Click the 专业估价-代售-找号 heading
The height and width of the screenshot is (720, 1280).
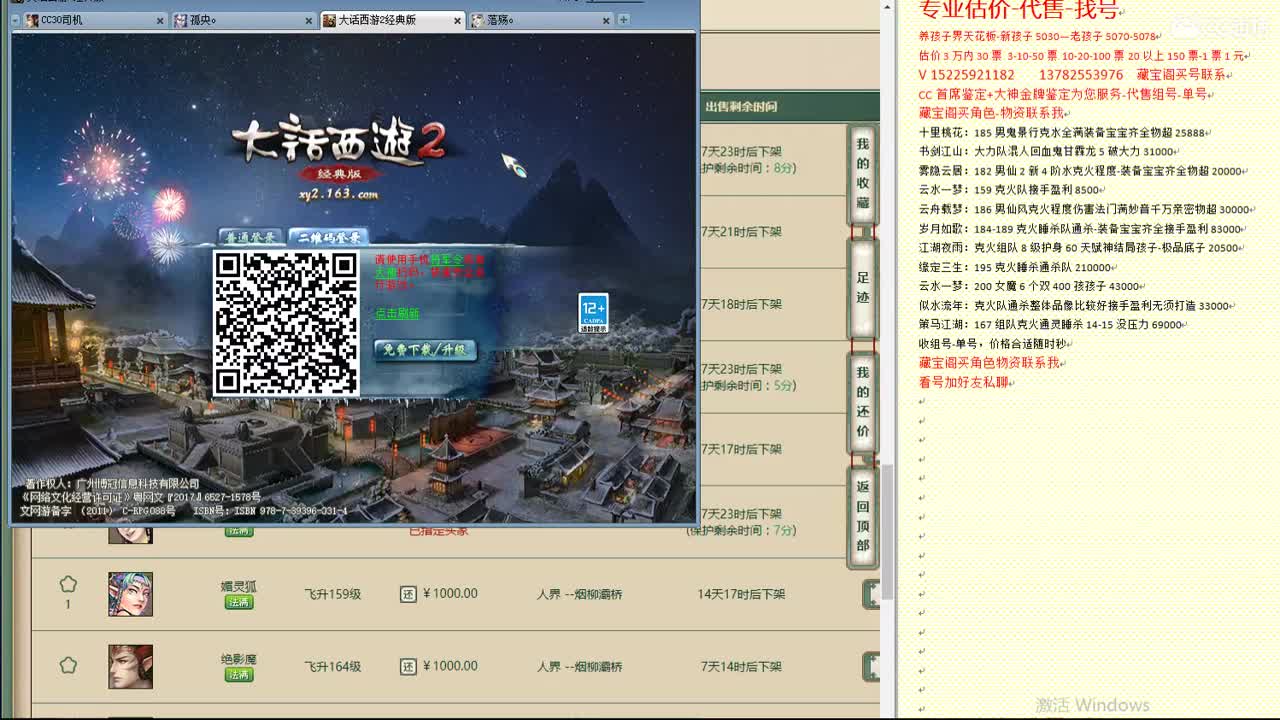pos(1018,11)
